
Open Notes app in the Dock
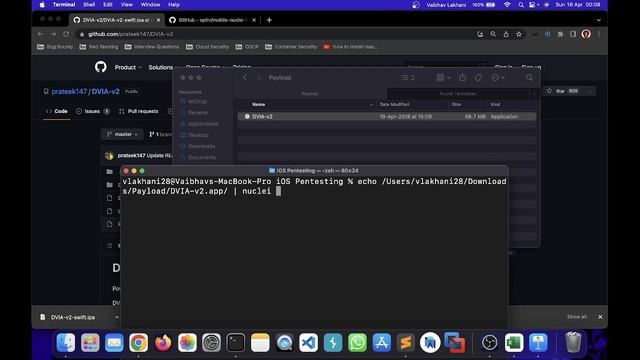click(260, 342)
